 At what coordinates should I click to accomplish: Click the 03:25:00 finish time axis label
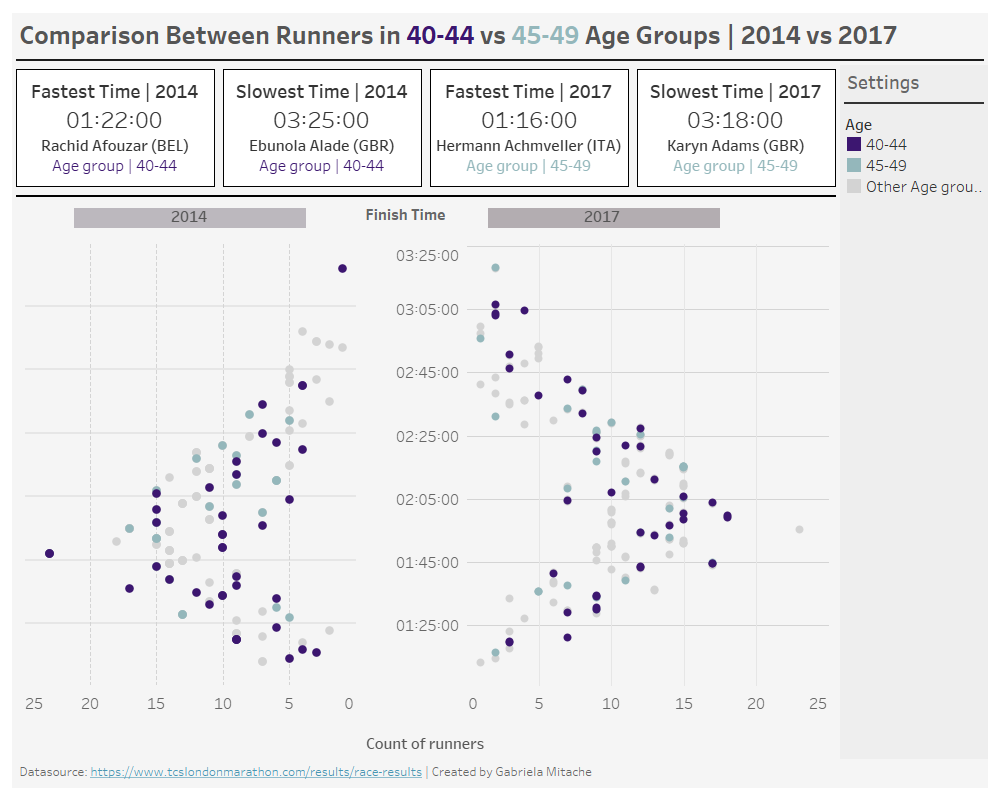(x=427, y=256)
